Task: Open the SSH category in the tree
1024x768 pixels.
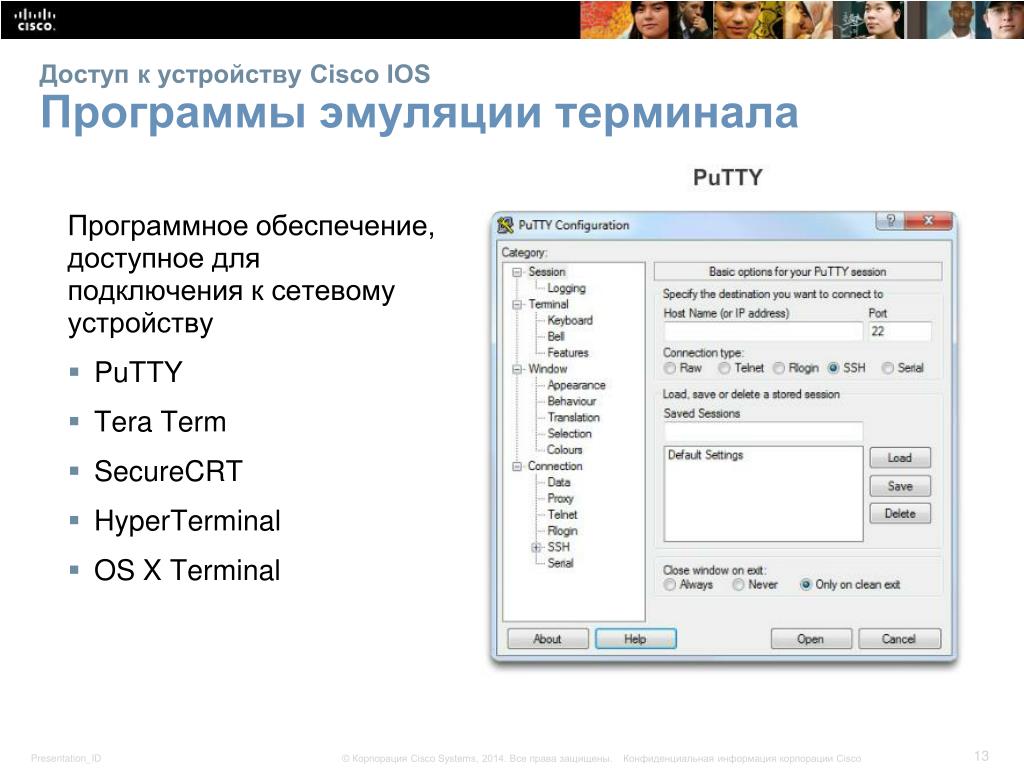Action: point(558,547)
